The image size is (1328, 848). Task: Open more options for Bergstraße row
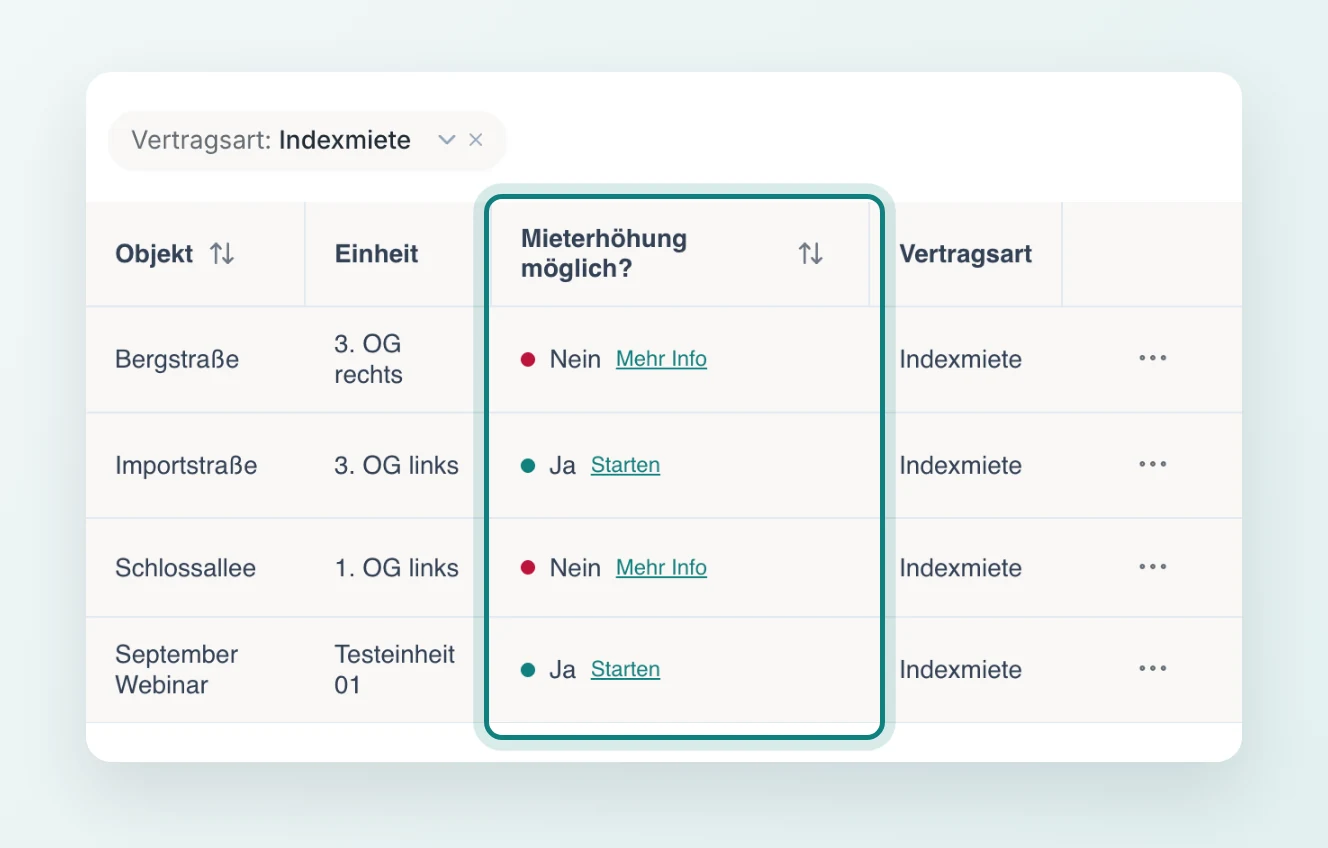click(1153, 358)
